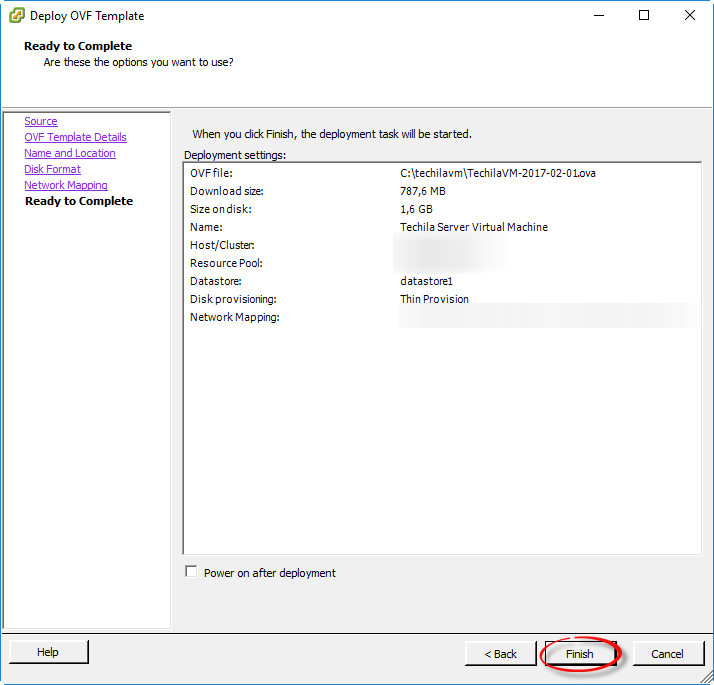Click the Back button

point(500,654)
